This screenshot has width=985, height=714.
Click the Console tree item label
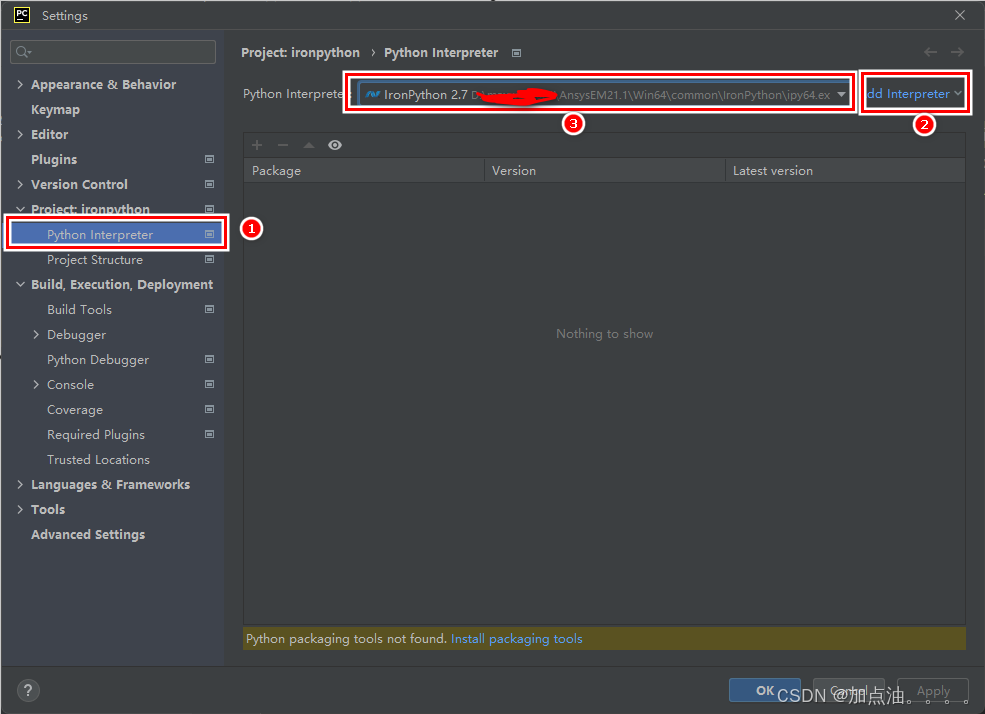[70, 384]
